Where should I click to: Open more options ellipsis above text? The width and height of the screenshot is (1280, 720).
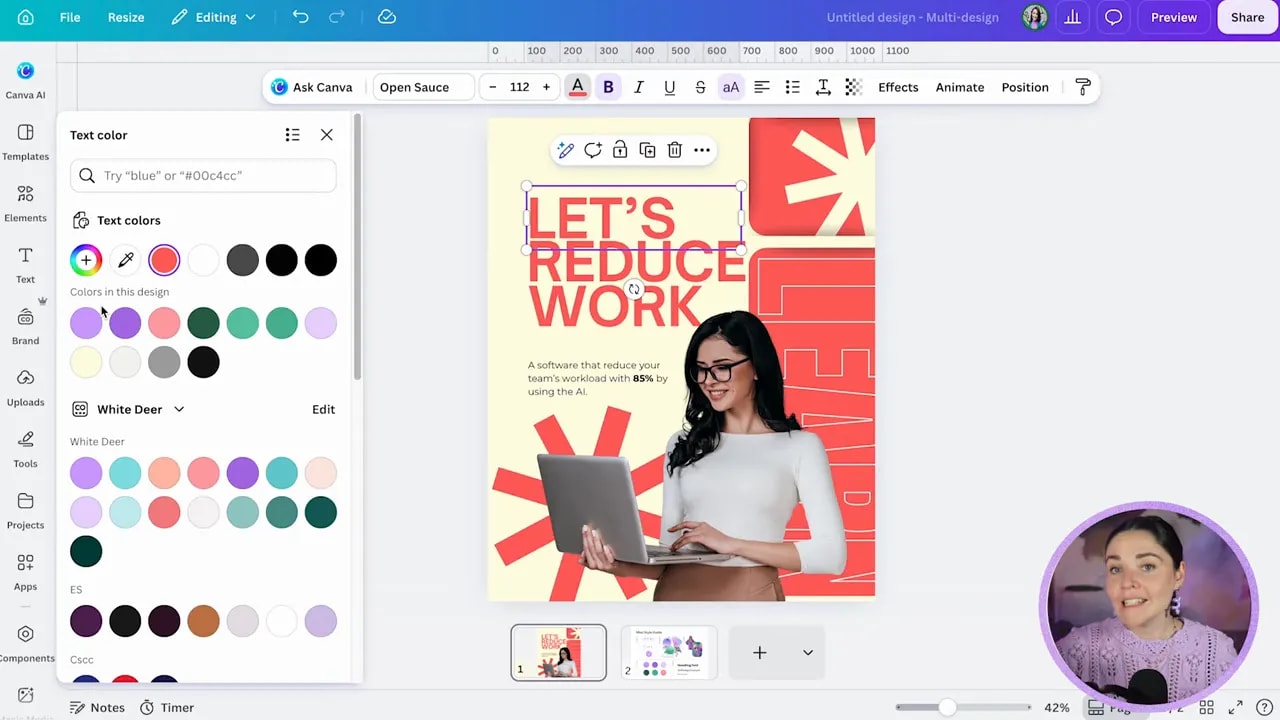[702, 150]
